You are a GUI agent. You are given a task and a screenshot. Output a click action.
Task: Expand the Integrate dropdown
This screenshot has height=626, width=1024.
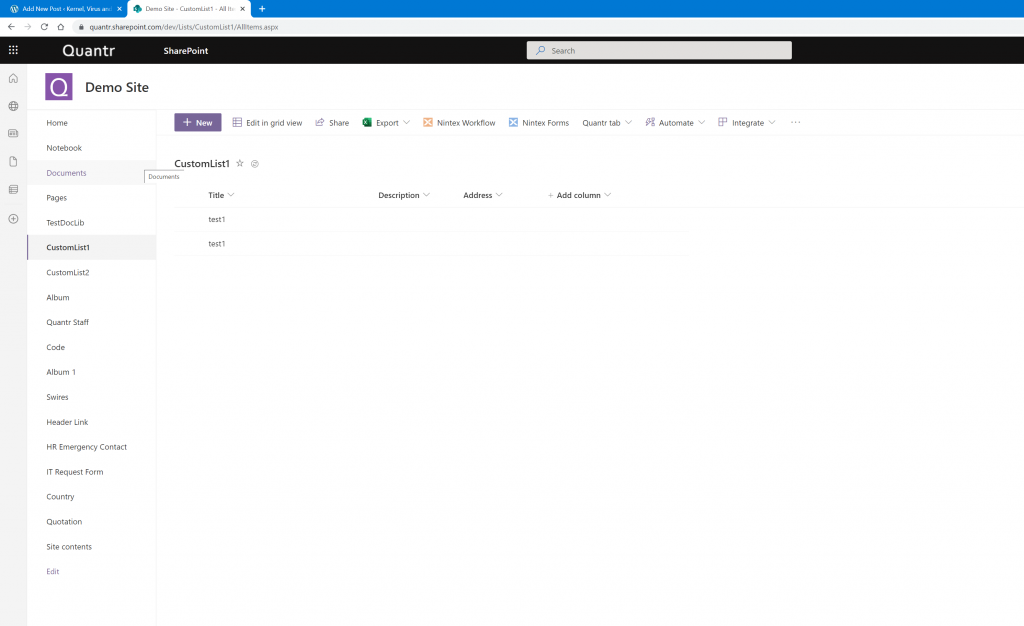pos(747,123)
